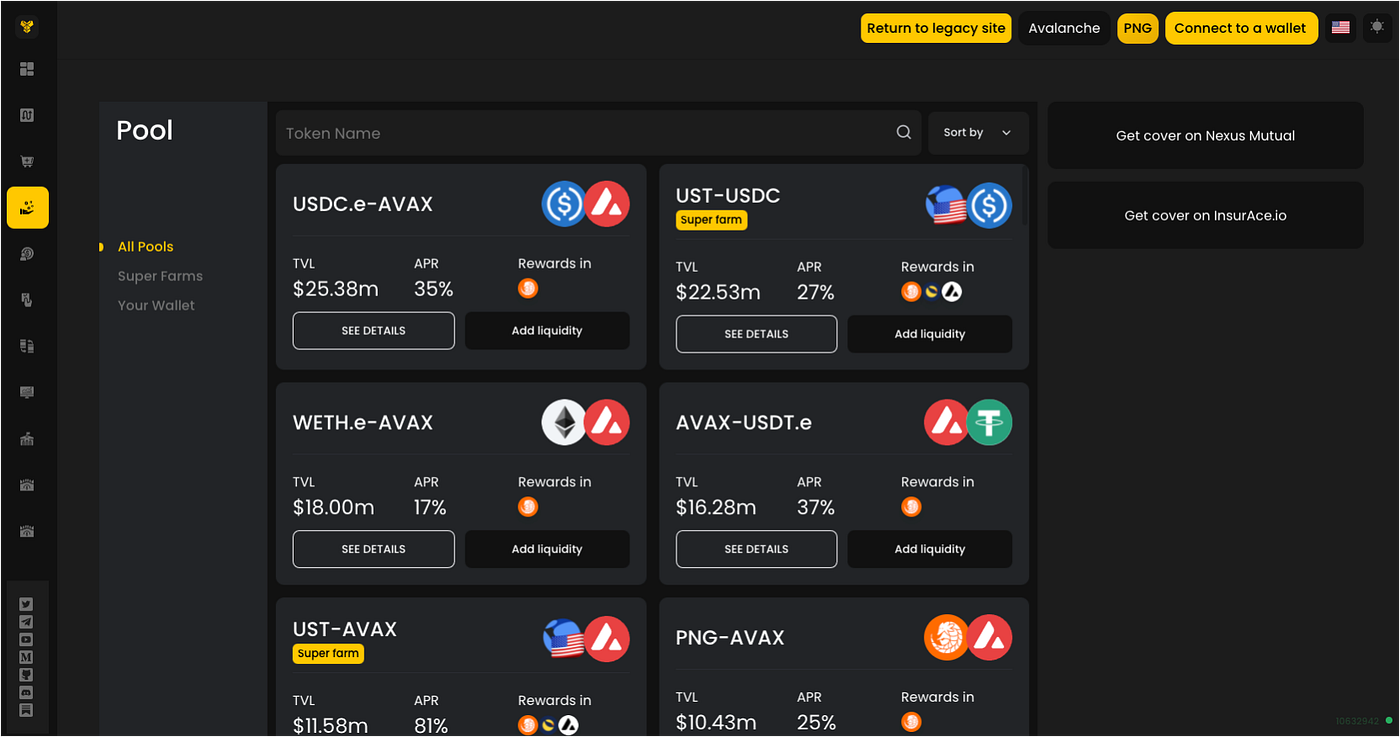Open the Sort by dropdown

[x=978, y=132]
